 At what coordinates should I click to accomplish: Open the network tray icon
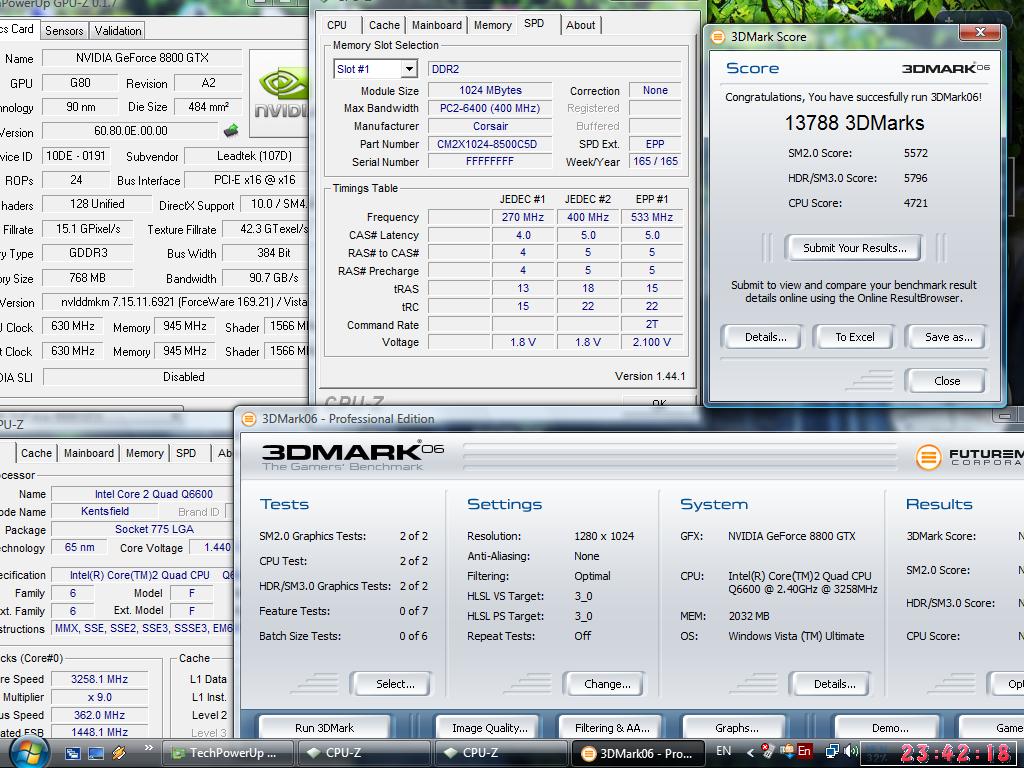point(832,752)
